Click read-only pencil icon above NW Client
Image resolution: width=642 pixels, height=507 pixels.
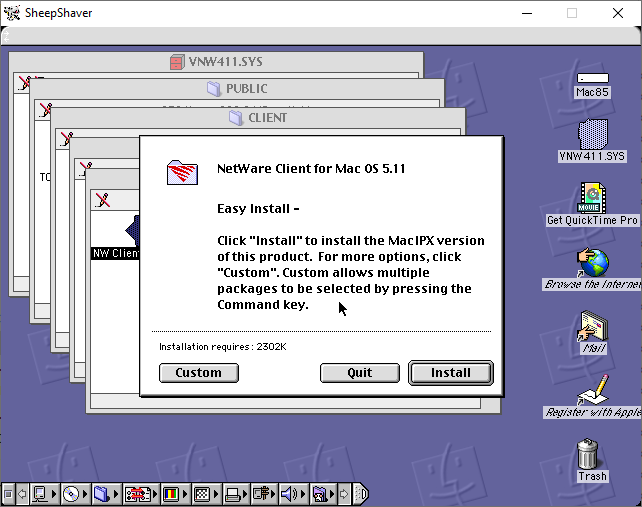coord(102,200)
